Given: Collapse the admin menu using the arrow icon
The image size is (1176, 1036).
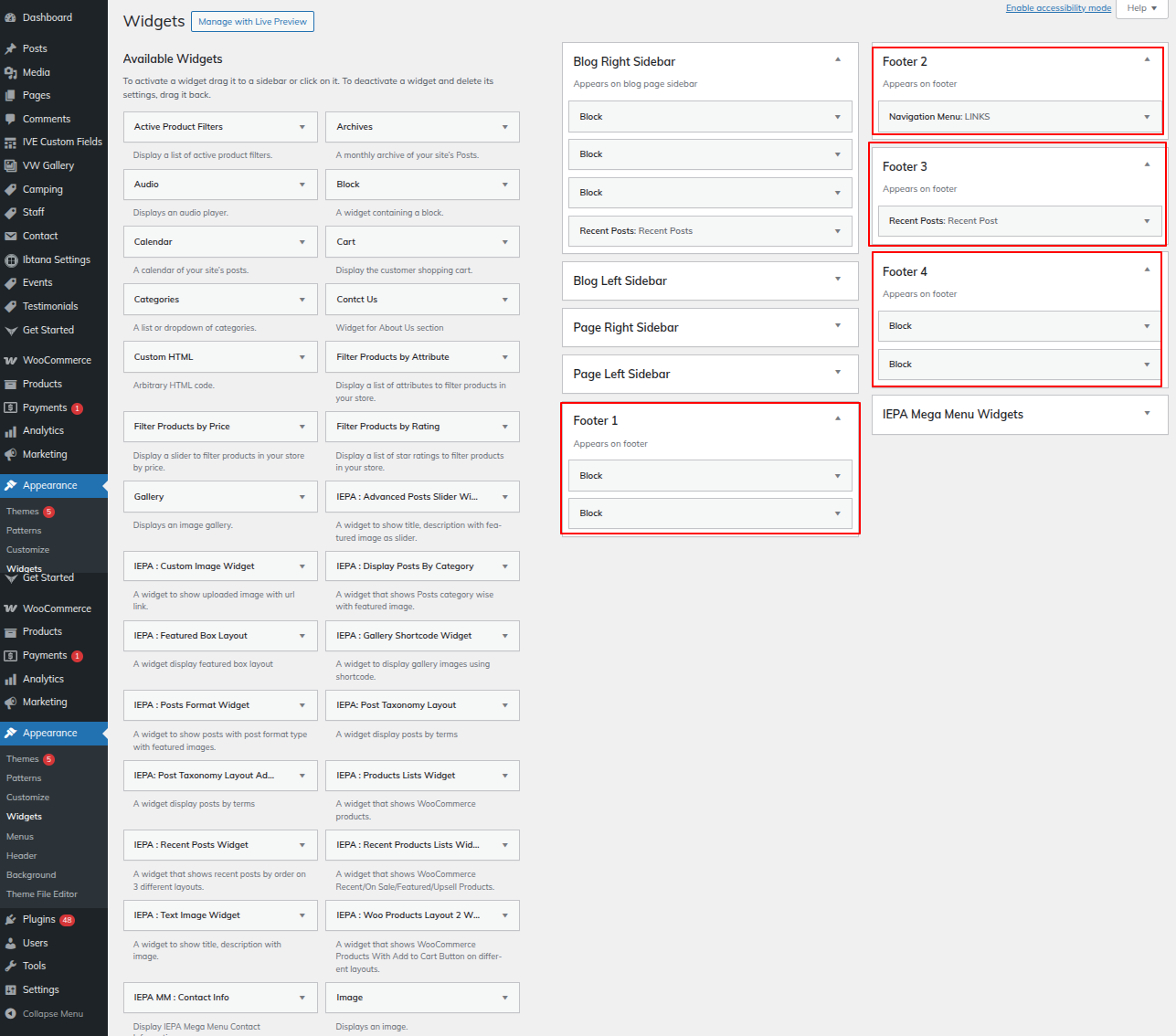Looking at the screenshot, I should (x=11, y=1013).
